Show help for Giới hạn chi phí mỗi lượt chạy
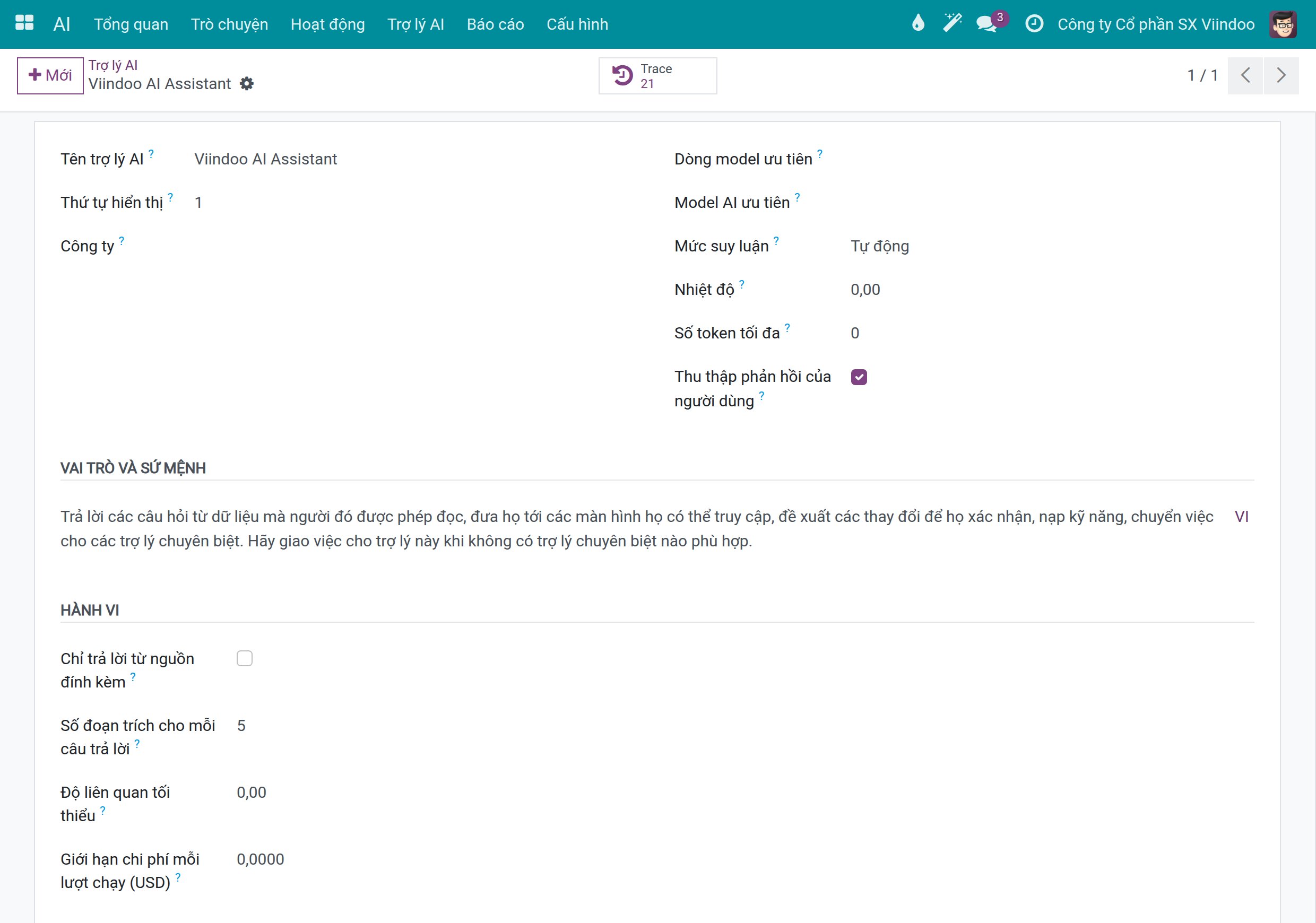The width and height of the screenshot is (1316, 923). (178, 877)
